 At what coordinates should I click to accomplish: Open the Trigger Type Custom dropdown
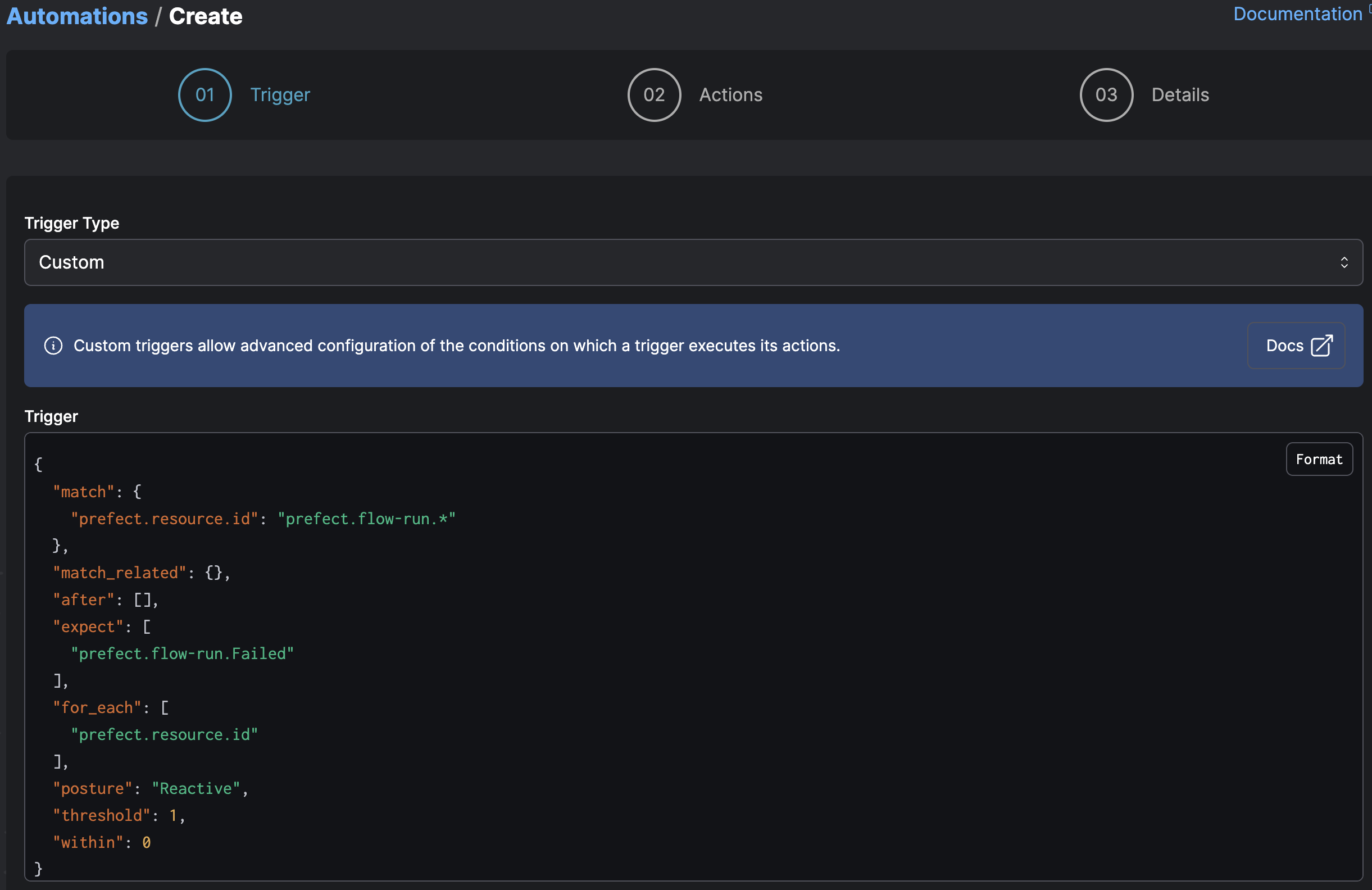pyautogui.click(x=693, y=262)
